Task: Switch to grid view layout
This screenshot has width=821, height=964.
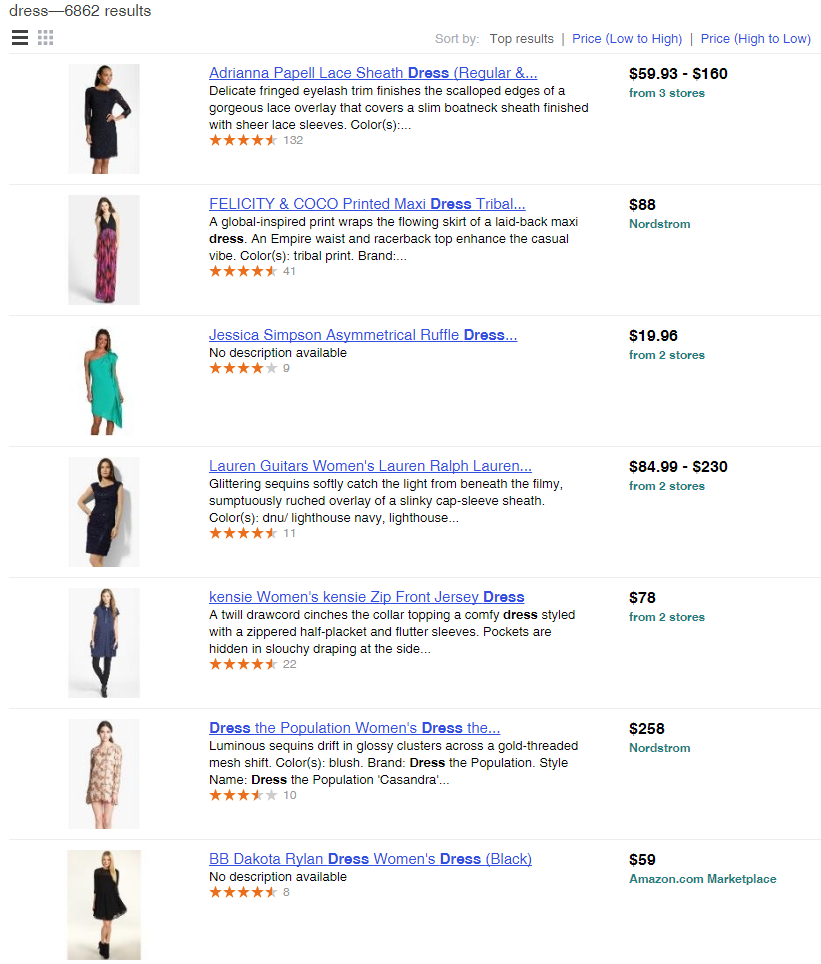Action: point(46,38)
